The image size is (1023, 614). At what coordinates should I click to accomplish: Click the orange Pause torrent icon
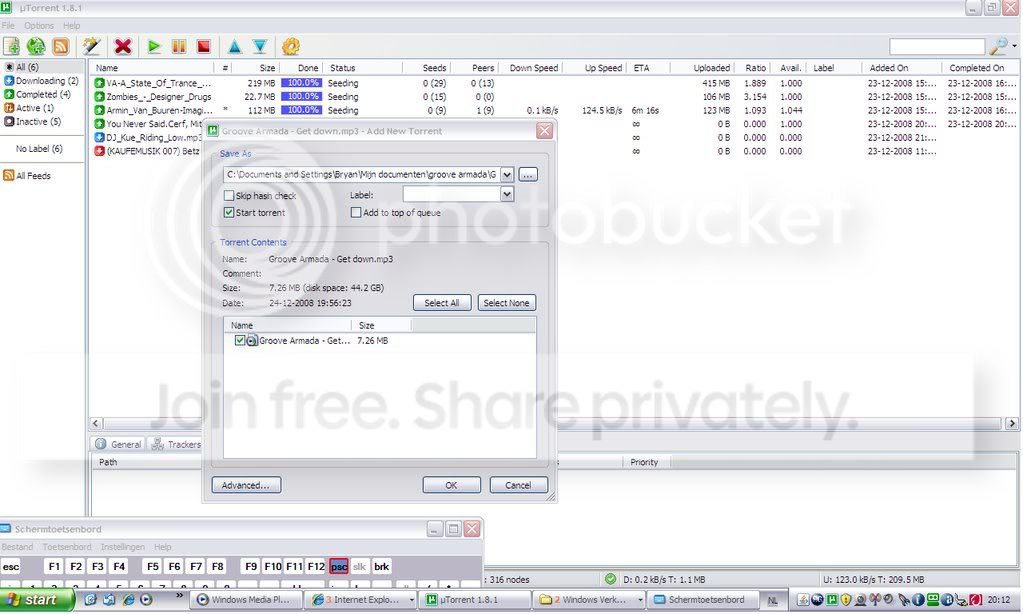179,46
